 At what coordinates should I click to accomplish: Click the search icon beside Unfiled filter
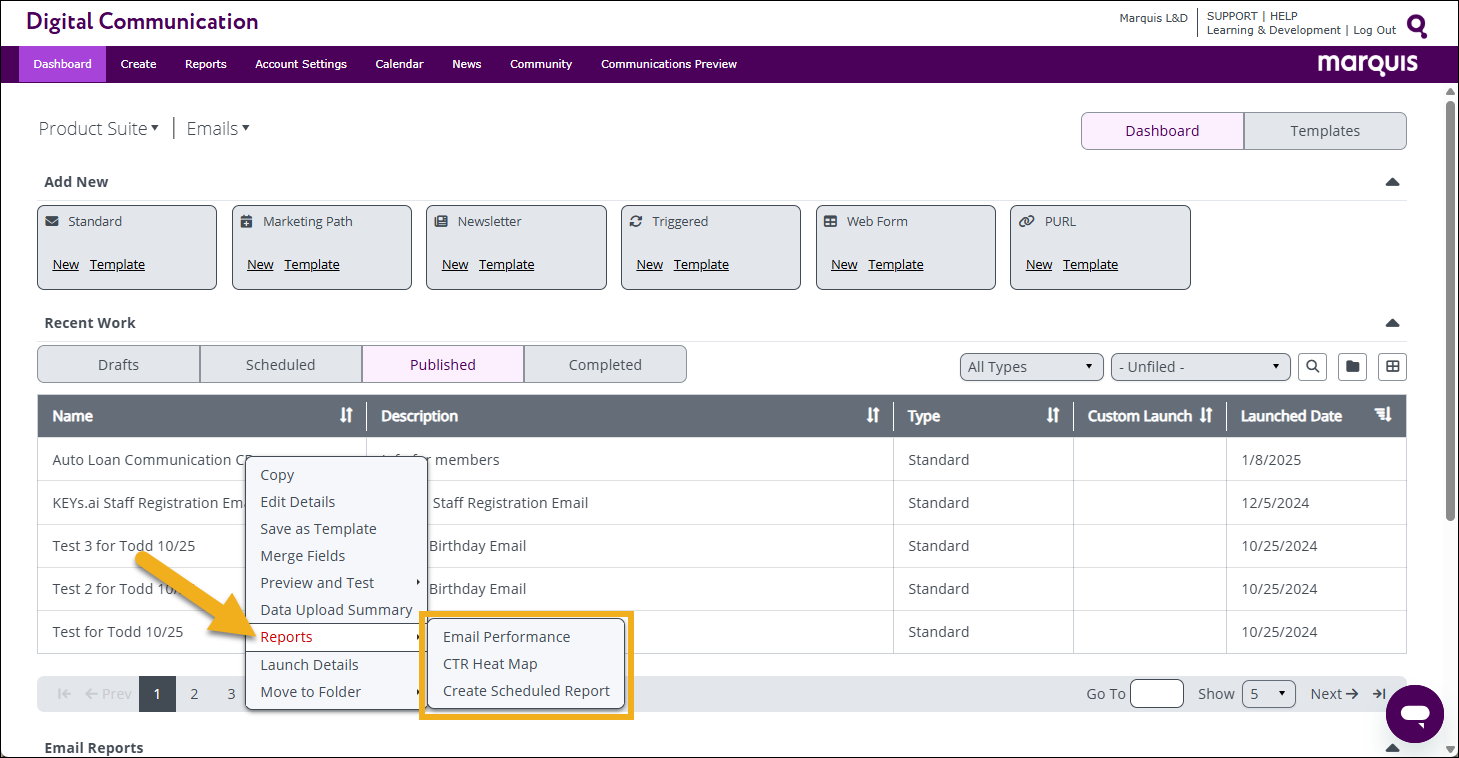point(1312,367)
